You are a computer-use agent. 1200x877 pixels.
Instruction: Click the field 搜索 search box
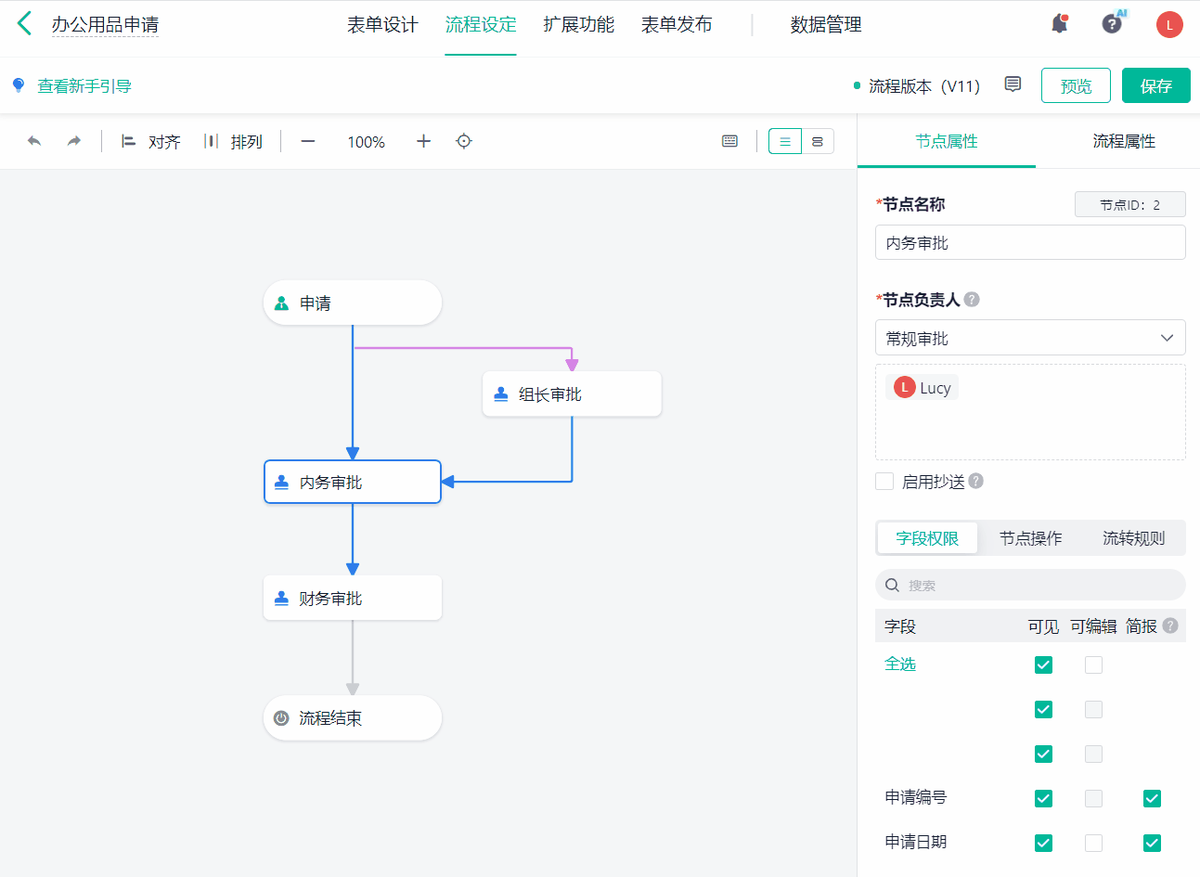[1030, 585]
